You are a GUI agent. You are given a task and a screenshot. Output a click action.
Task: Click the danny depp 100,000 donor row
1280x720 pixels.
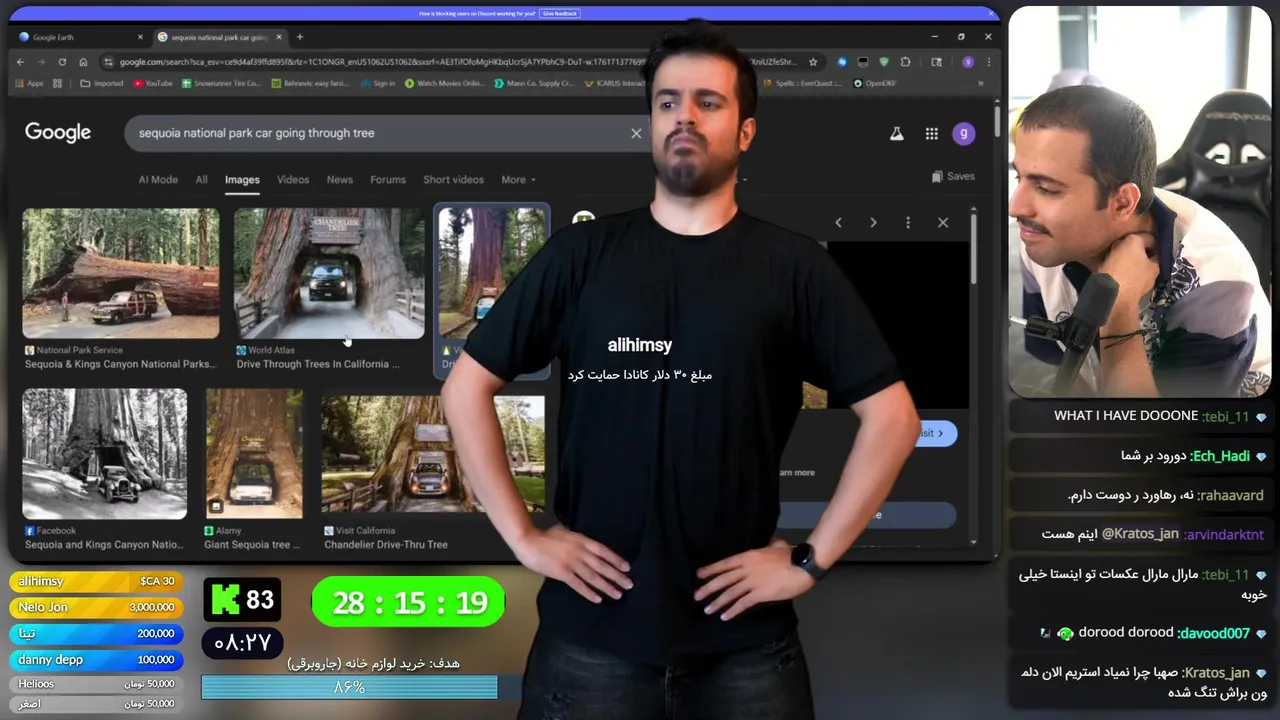pyautogui.click(x=97, y=660)
